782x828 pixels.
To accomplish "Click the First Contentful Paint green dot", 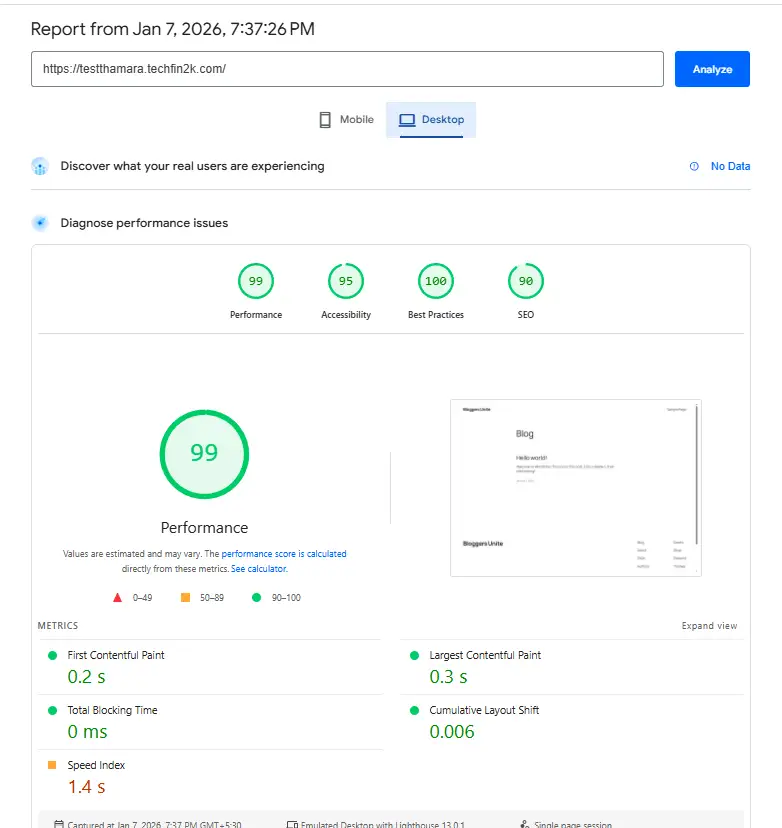I will tap(52, 655).
